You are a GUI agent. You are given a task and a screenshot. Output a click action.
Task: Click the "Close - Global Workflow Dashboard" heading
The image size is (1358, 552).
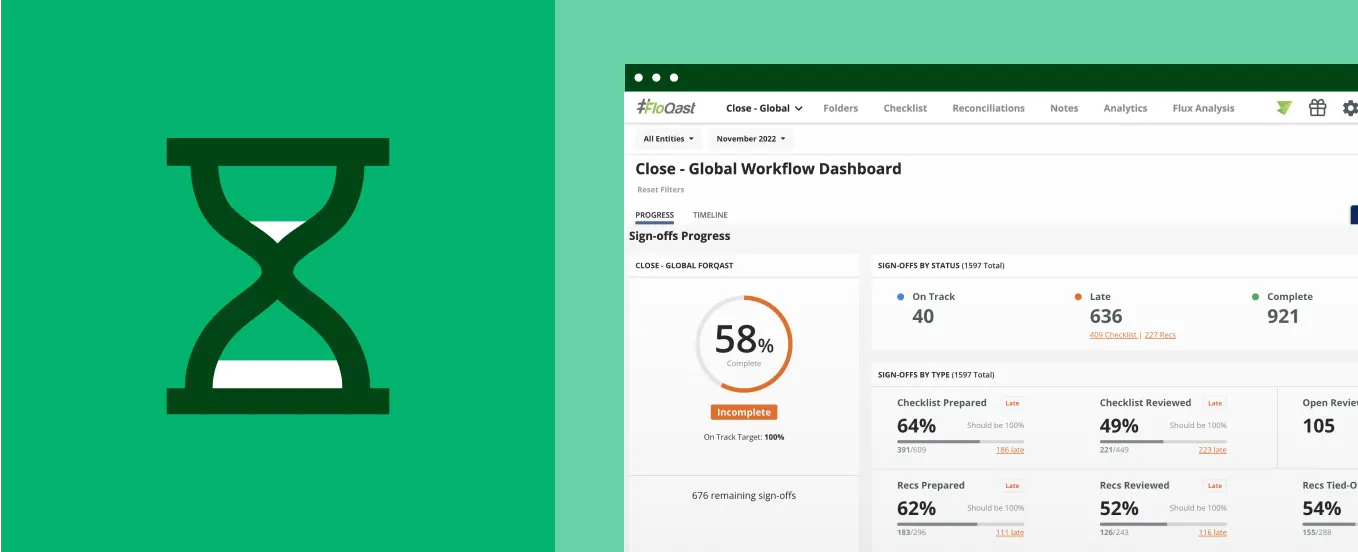[x=768, y=169]
